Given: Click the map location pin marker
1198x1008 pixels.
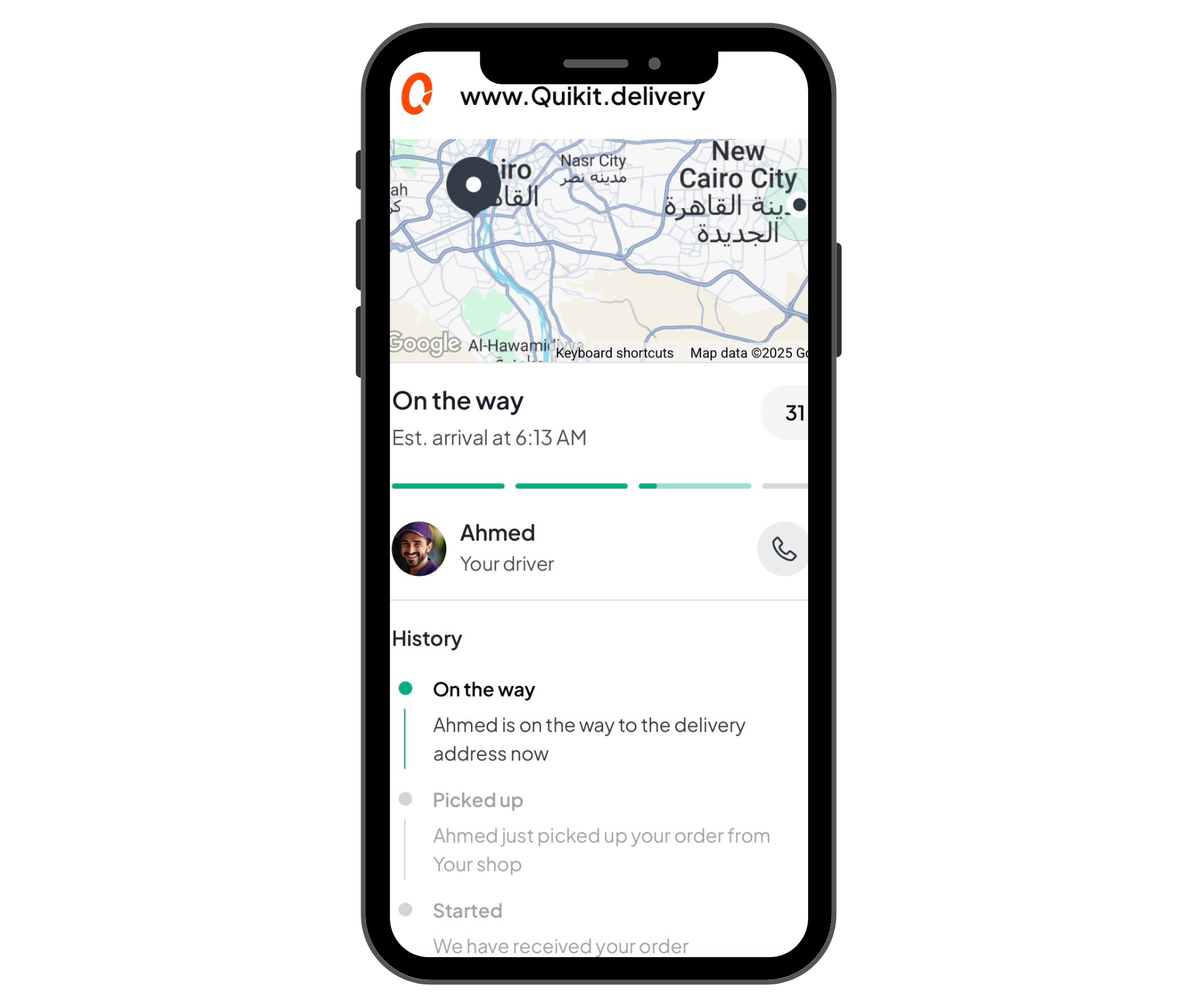Looking at the screenshot, I should [x=472, y=187].
